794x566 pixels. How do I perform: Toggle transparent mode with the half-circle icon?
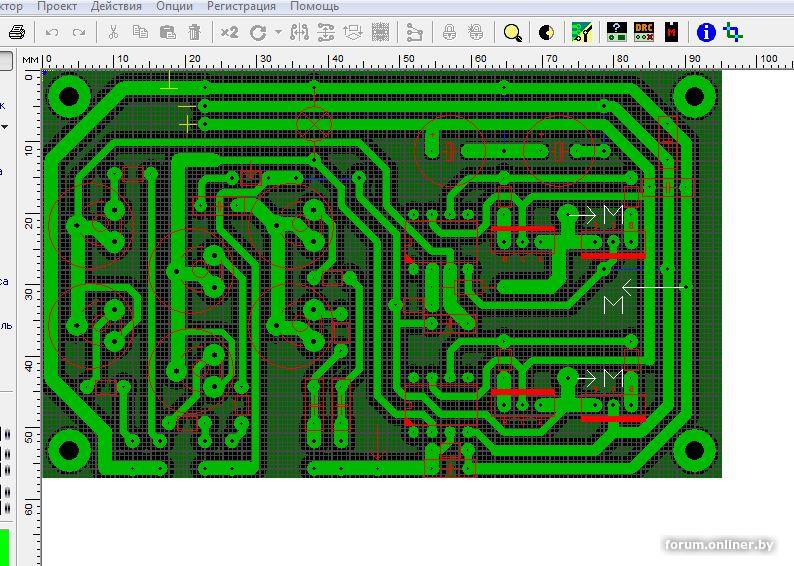coord(546,33)
